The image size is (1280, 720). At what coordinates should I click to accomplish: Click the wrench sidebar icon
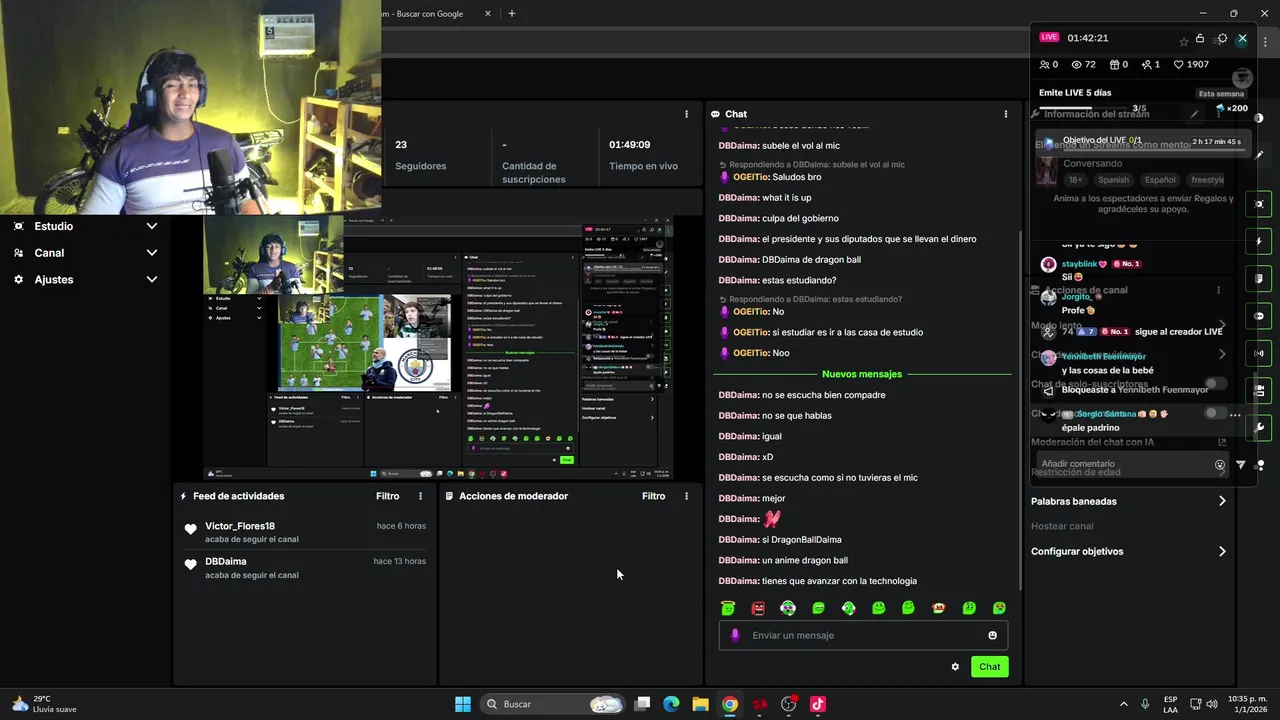click(1260, 427)
